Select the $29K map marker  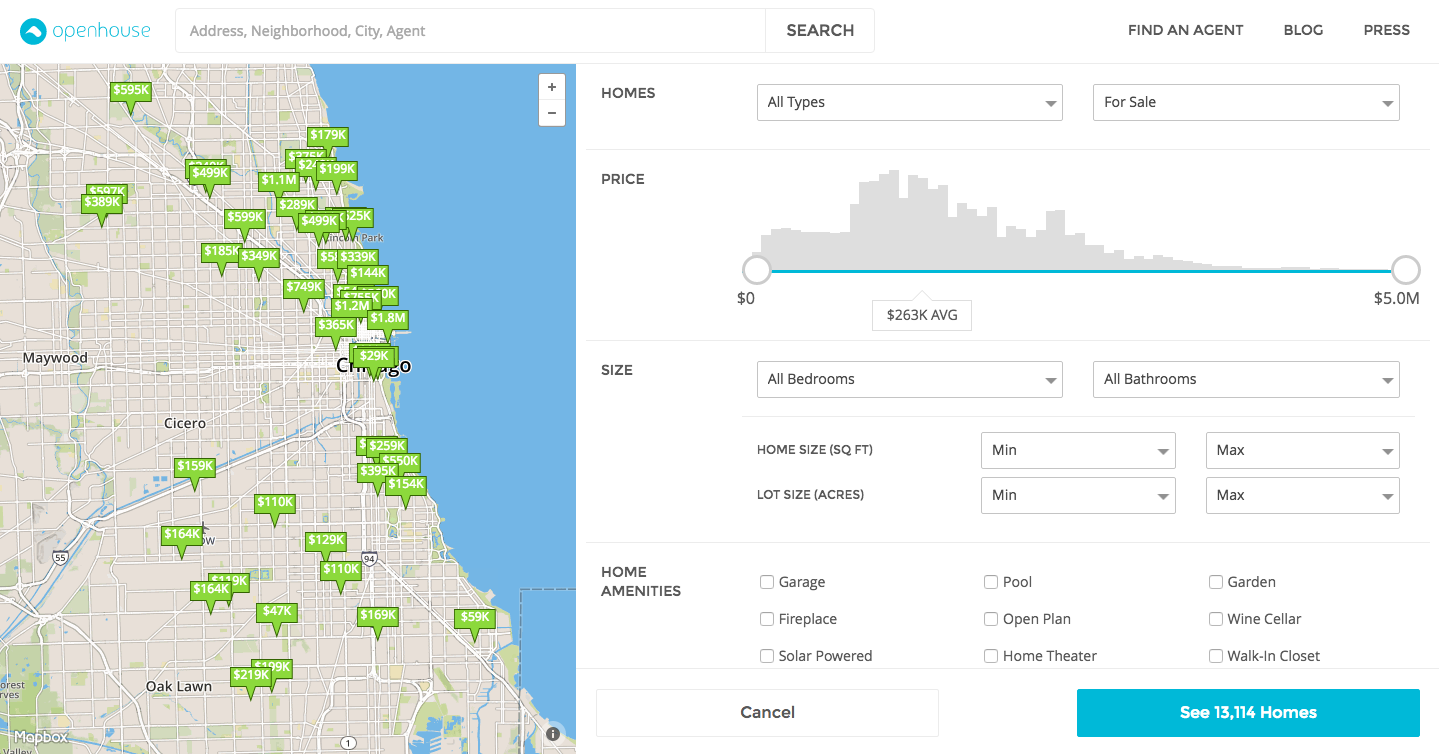[374, 356]
